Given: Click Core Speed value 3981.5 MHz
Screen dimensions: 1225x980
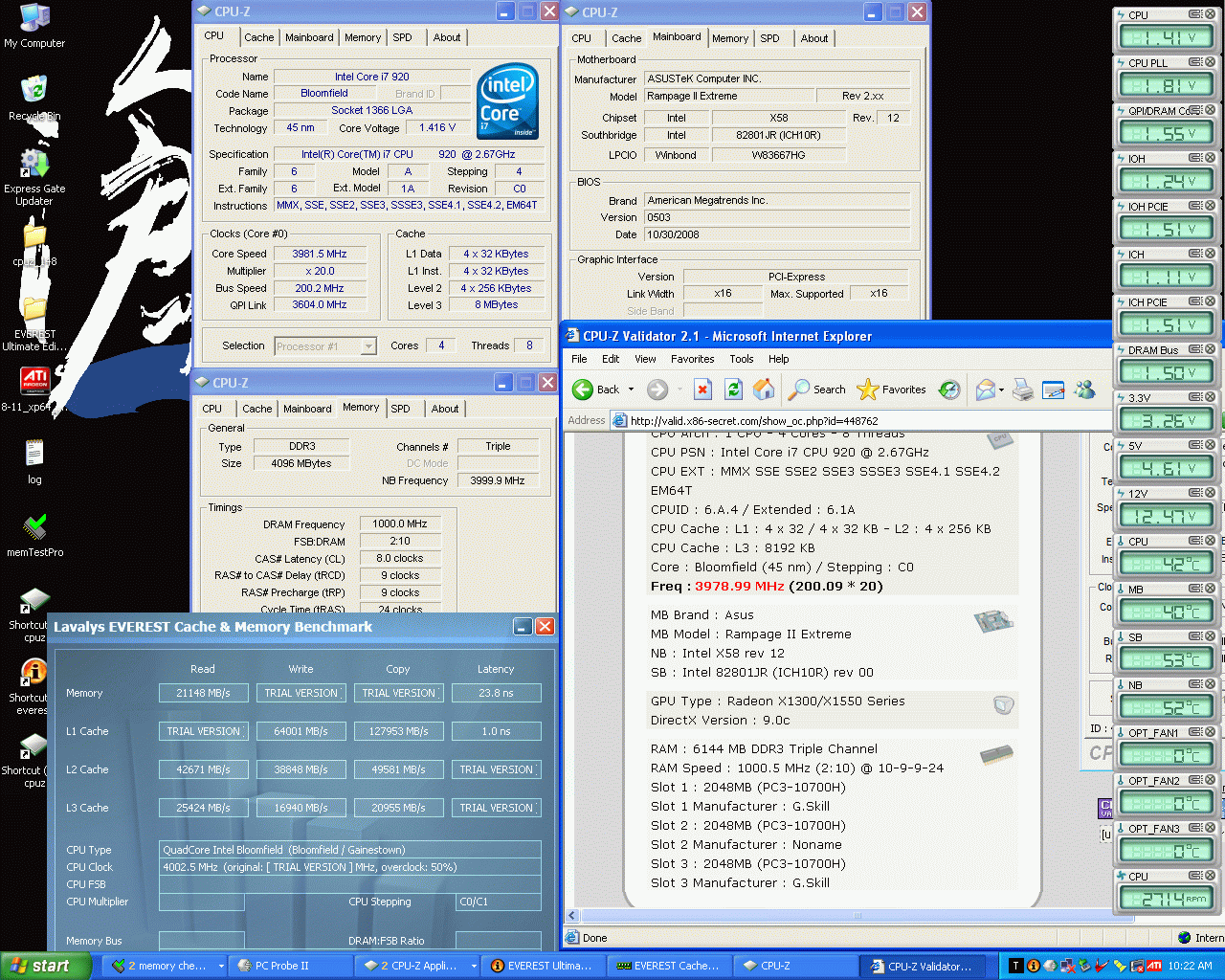Looking at the screenshot, I should coord(320,254).
